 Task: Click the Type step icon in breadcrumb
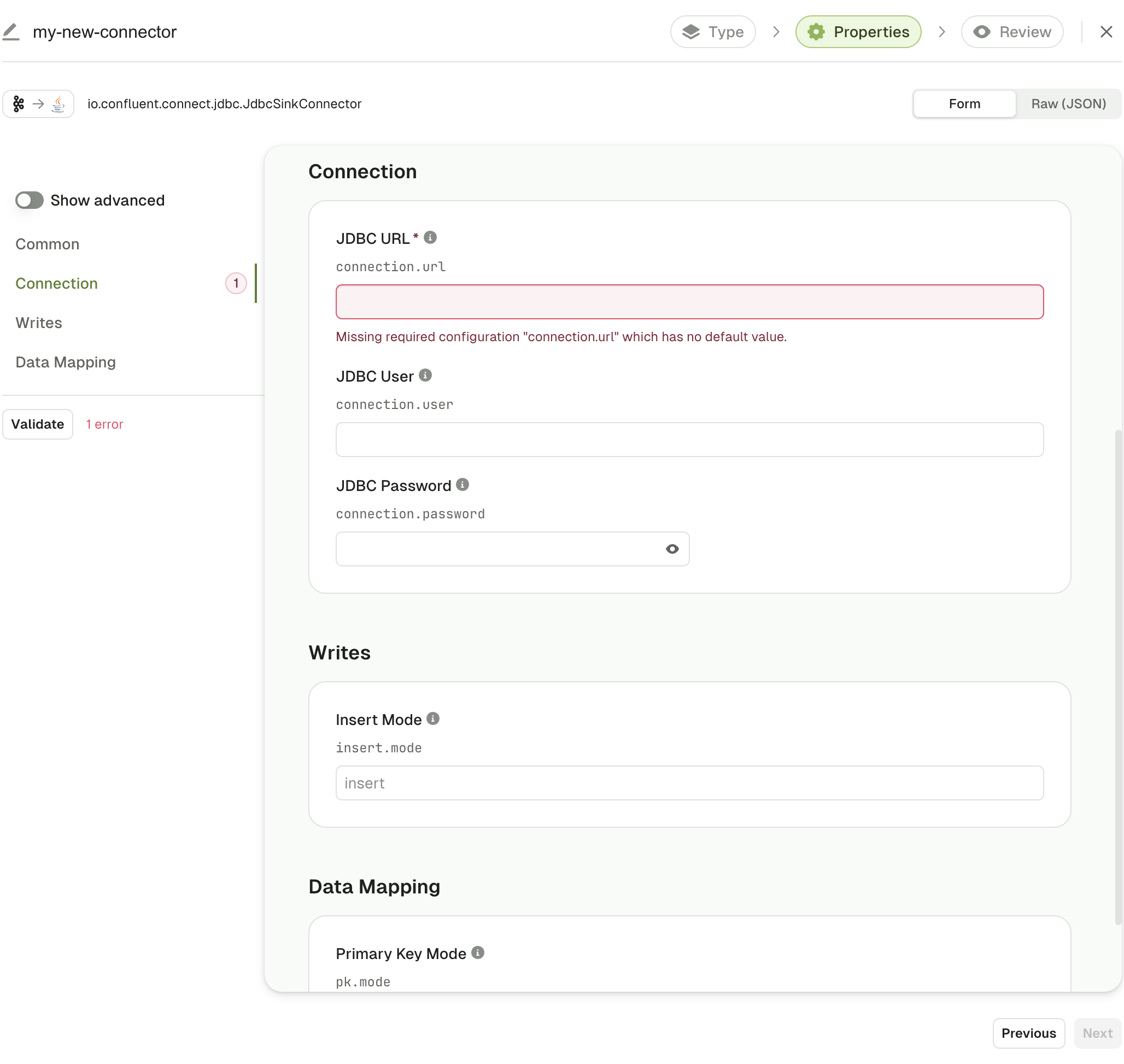point(693,31)
